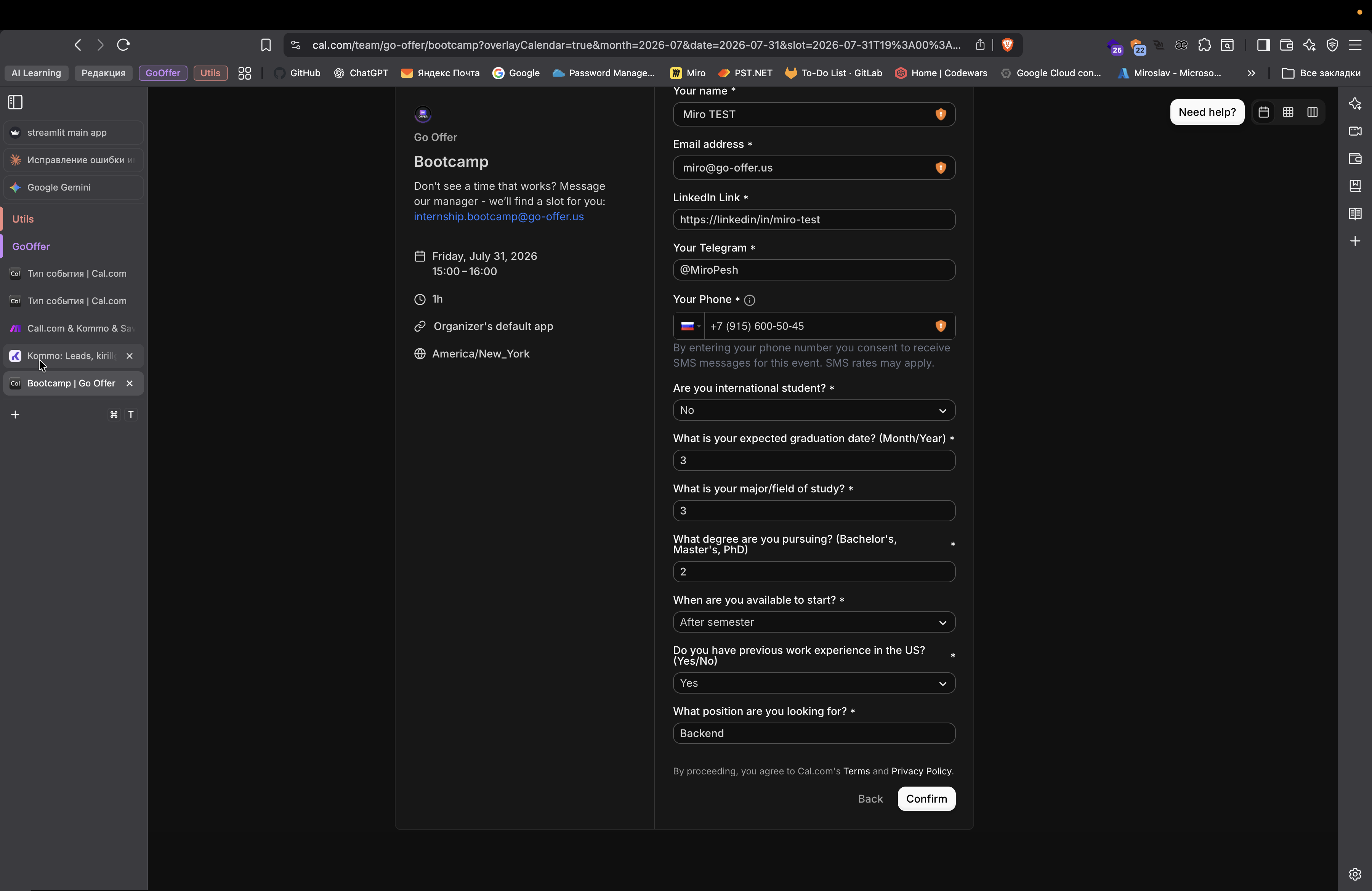Screen dimensions: 1372x891
Task: Switch to weekly grid view icon
Action: (x=1288, y=112)
